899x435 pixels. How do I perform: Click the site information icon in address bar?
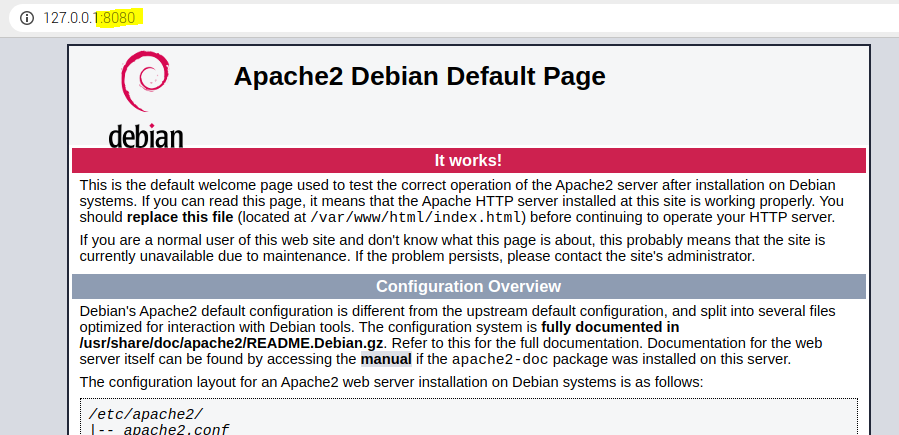(26, 18)
